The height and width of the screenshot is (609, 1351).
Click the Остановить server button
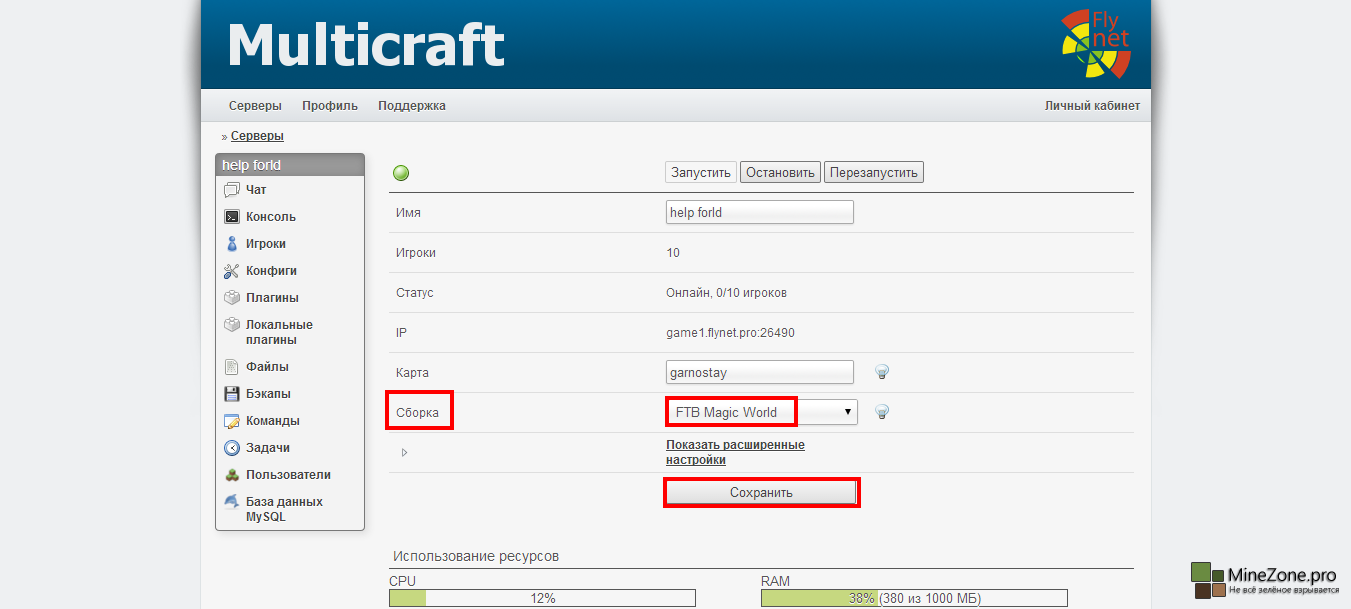(780, 173)
